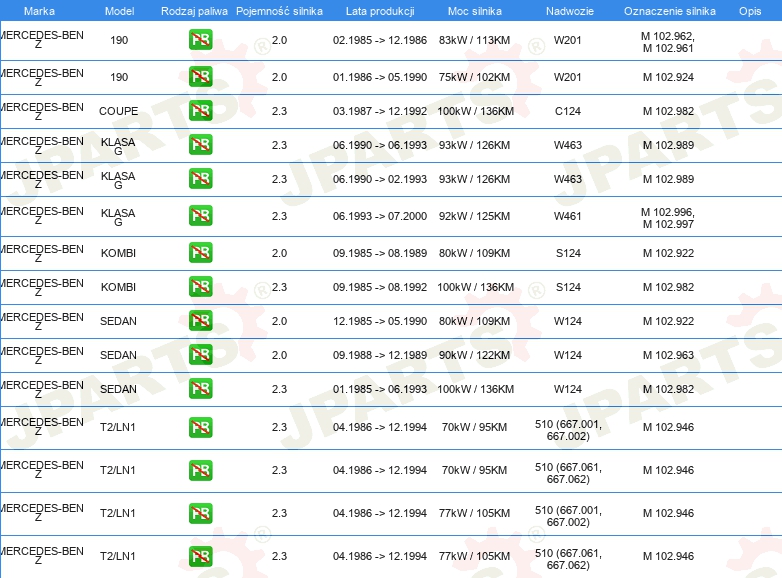
Task: Click fuel icon in the S124 2.0 row
Action: click(x=200, y=253)
